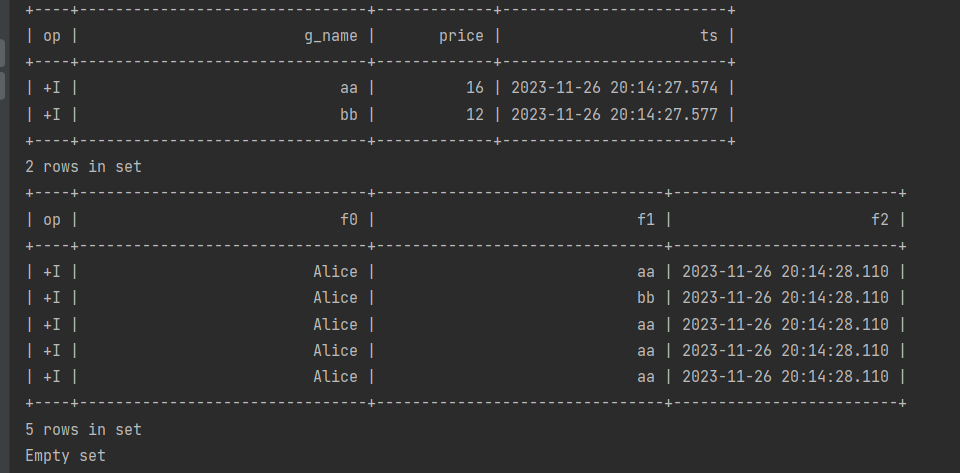The height and width of the screenshot is (473, 960).
Task: Click the aa value under g_name
Action: pos(349,88)
